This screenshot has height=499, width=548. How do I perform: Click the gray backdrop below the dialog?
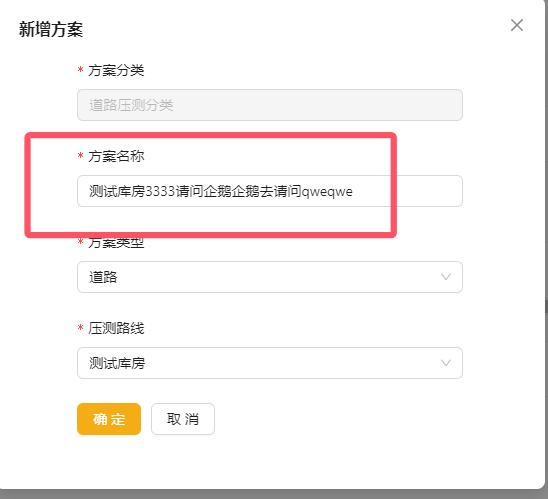pos(274,494)
